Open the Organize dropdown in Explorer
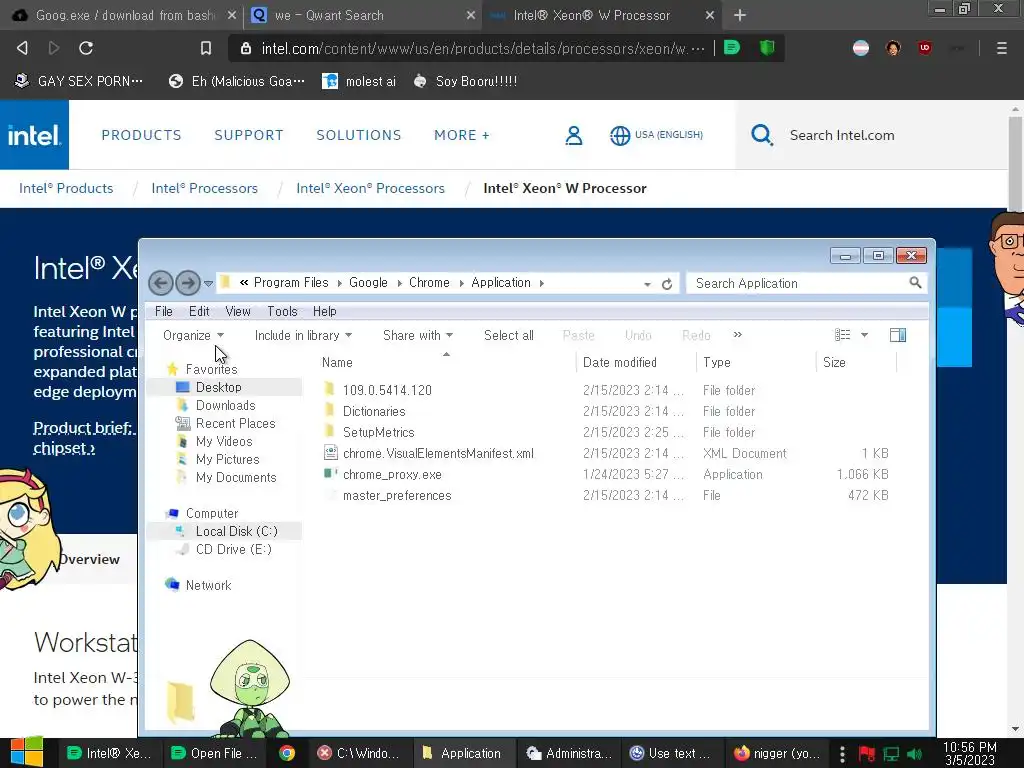 [193, 335]
